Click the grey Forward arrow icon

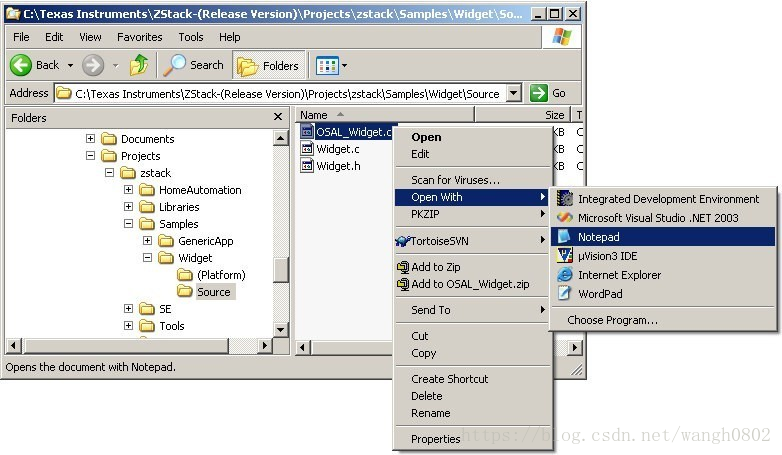pyautogui.click(x=93, y=65)
